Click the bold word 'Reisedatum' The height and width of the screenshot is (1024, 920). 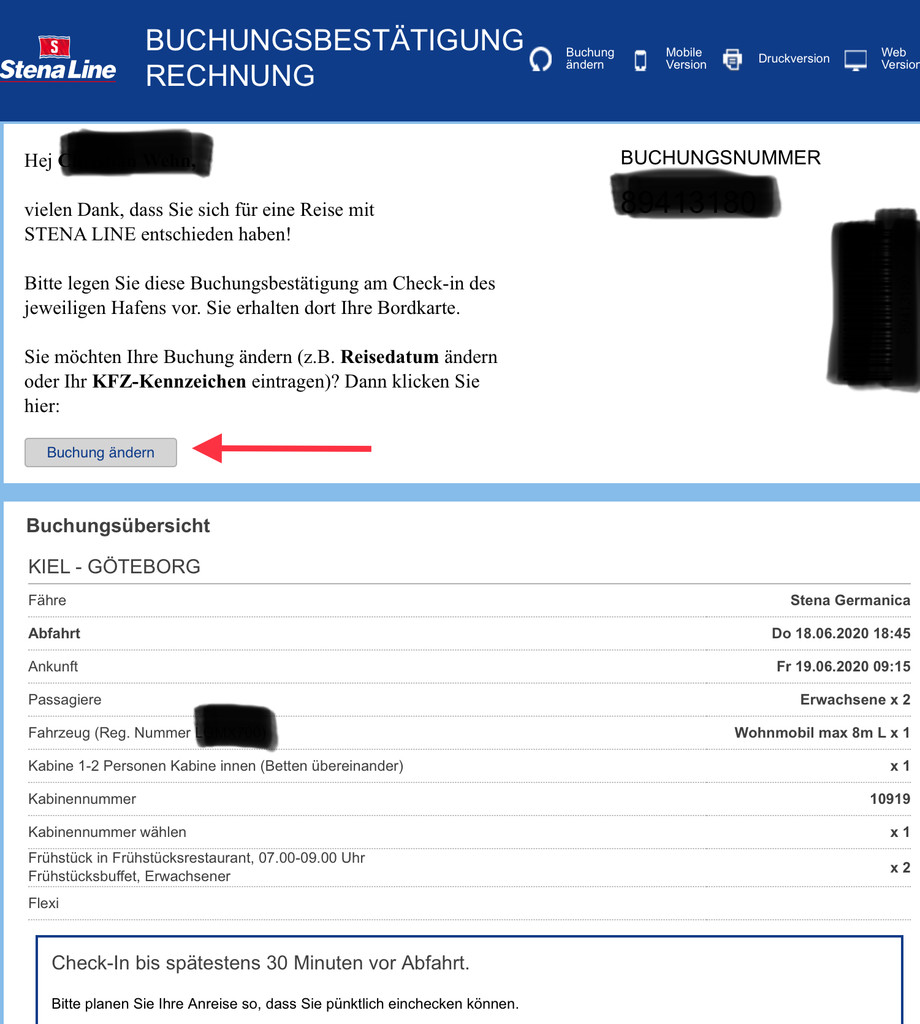tap(389, 357)
